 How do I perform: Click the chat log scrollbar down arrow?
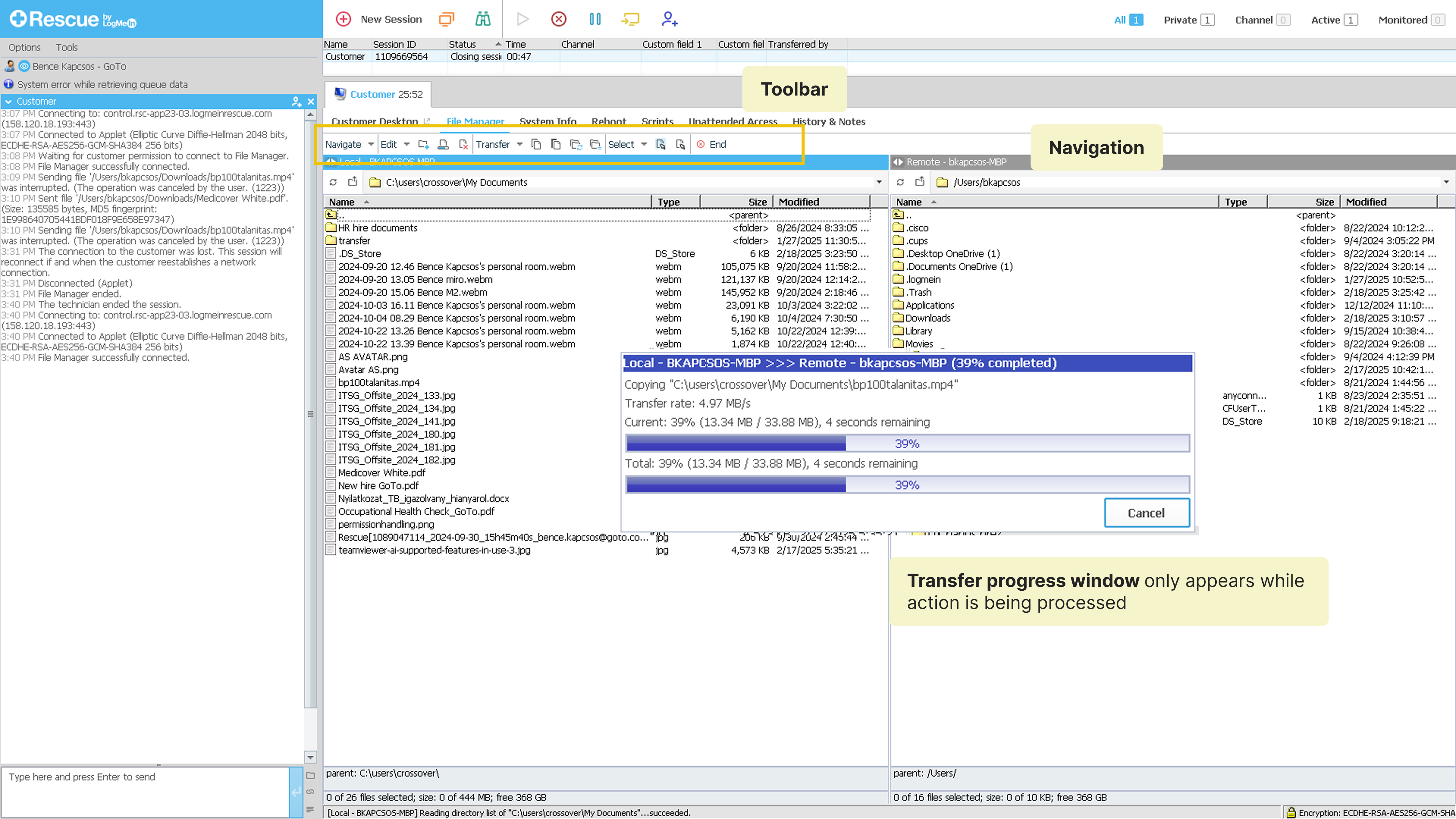click(x=310, y=757)
